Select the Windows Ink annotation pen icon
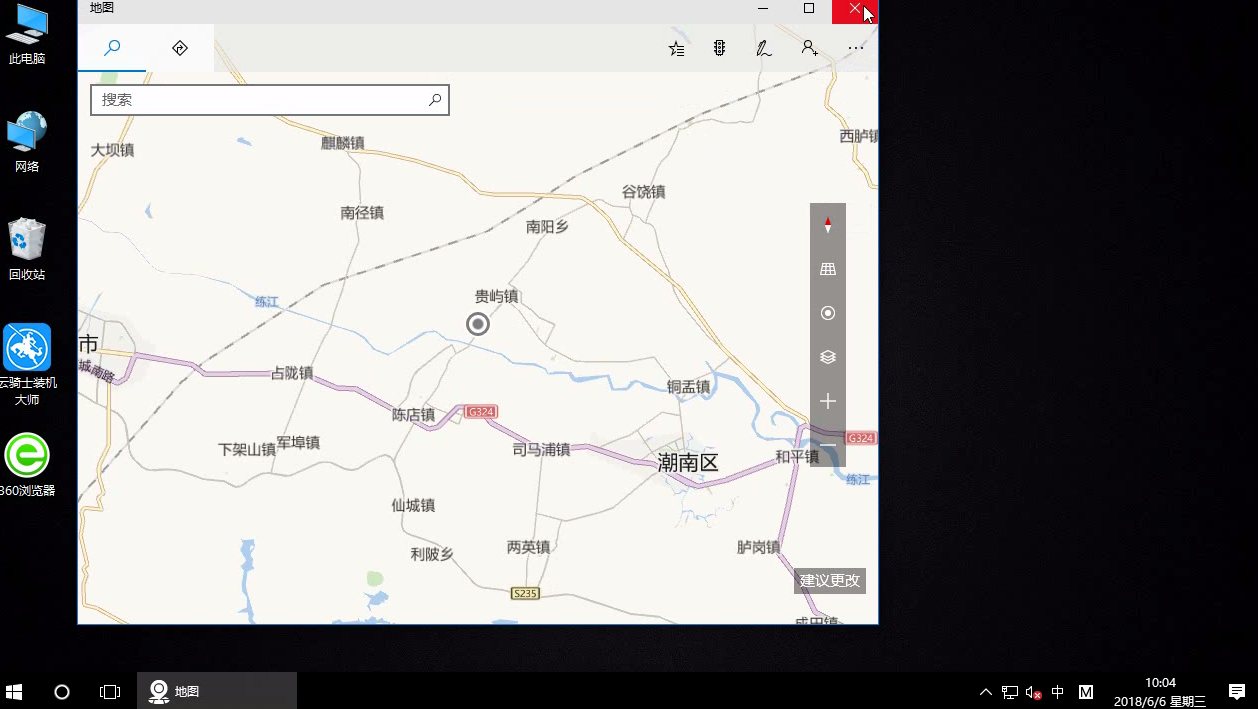 (764, 47)
